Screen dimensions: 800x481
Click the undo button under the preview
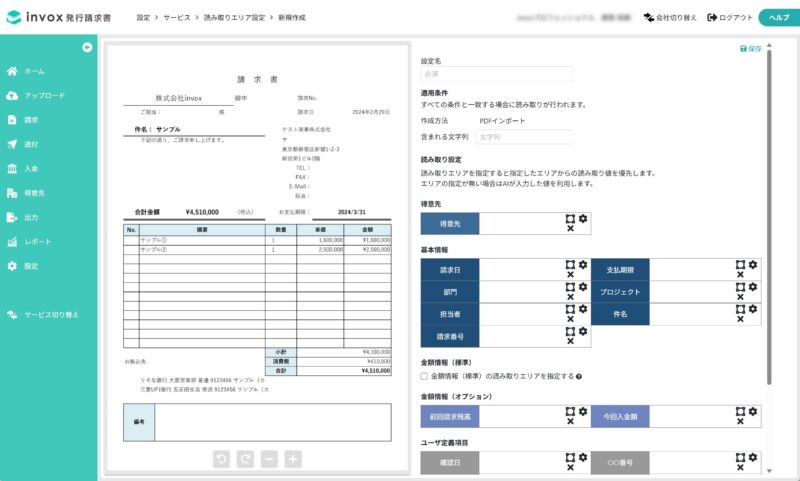221,459
